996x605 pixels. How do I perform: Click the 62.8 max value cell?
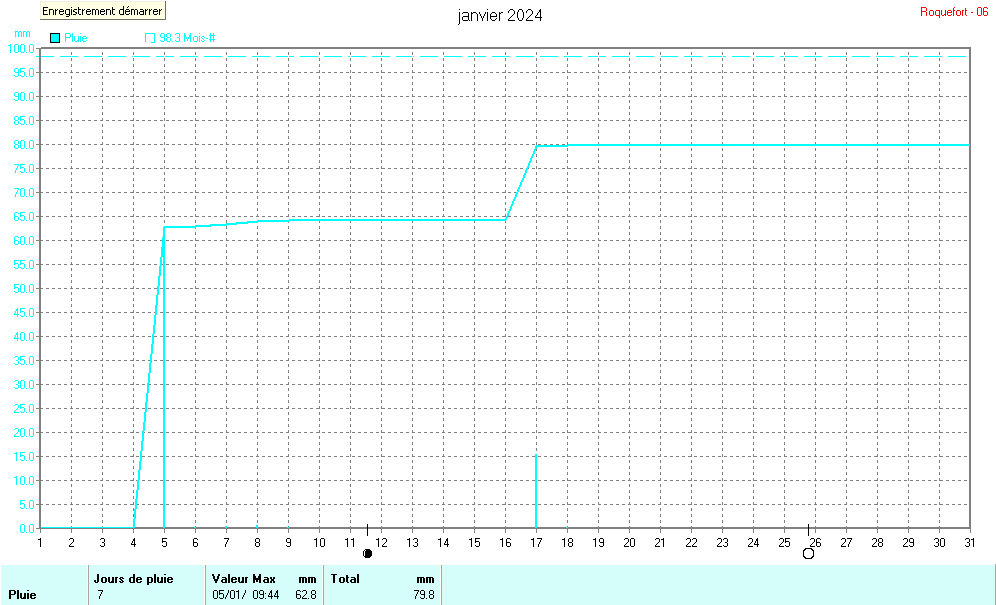[306, 595]
